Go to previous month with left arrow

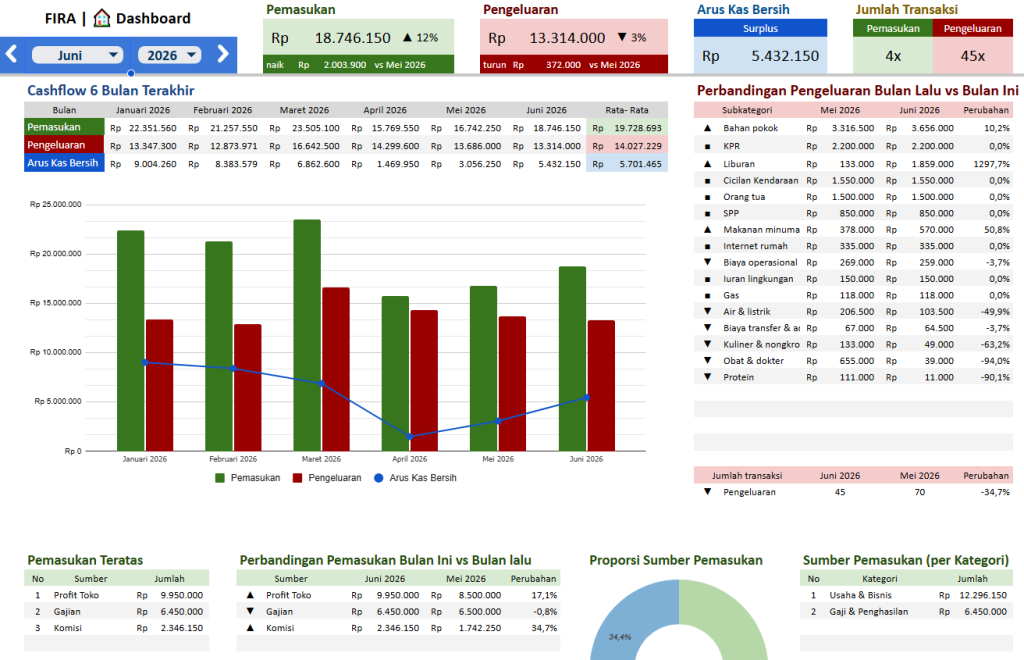tap(11, 54)
